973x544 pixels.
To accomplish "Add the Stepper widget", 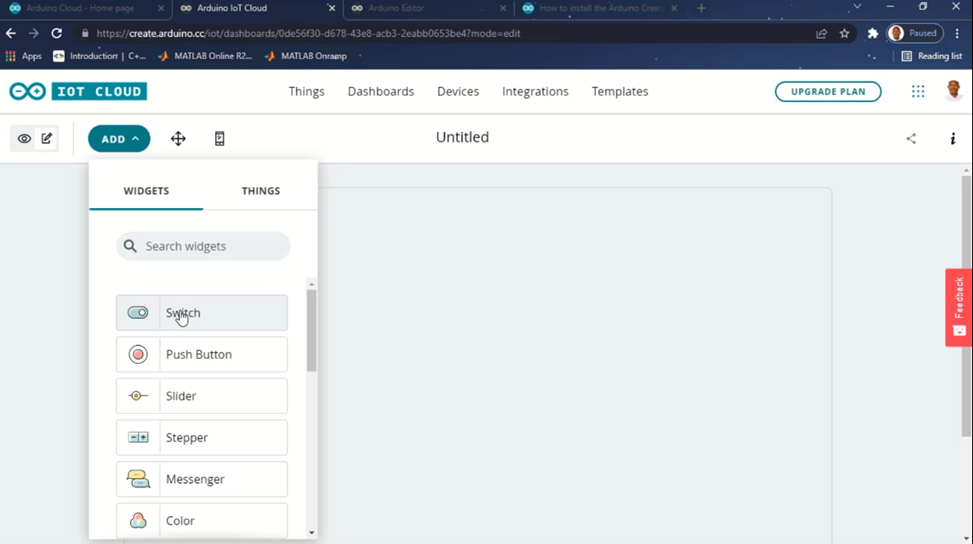I will 202,437.
